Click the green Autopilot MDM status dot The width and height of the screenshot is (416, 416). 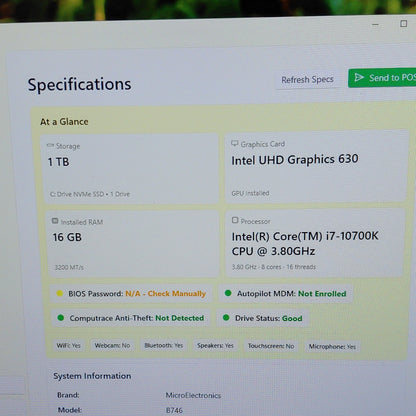[228, 293]
